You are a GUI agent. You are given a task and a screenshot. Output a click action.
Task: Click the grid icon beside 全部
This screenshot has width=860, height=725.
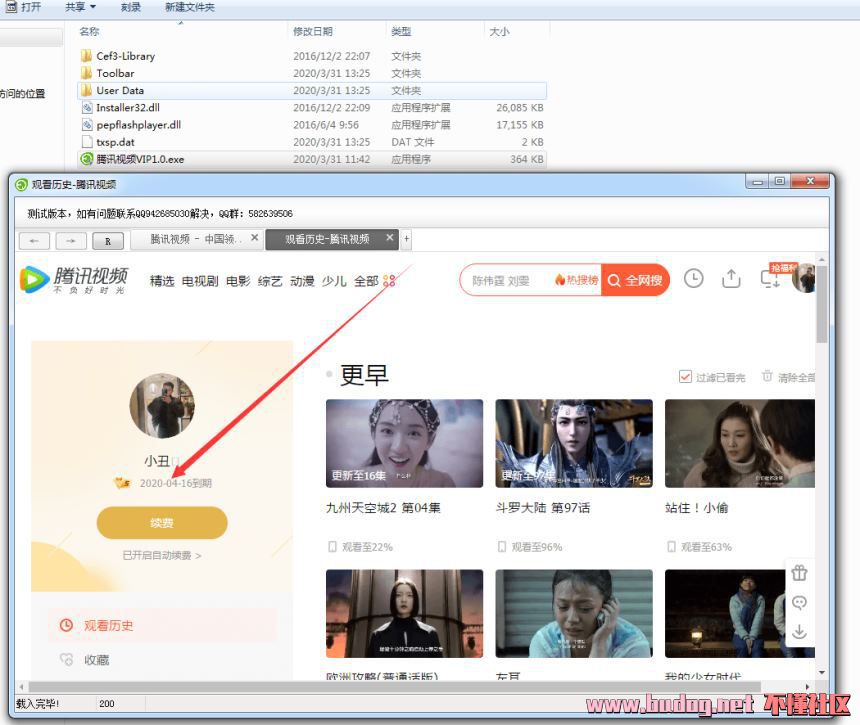[390, 281]
